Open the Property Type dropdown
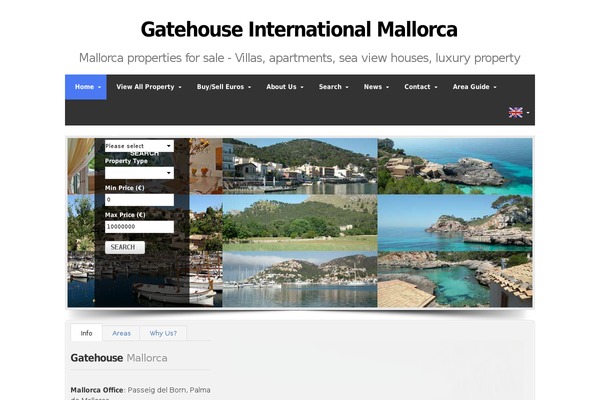The height and width of the screenshot is (400, 600). [139, 173]
